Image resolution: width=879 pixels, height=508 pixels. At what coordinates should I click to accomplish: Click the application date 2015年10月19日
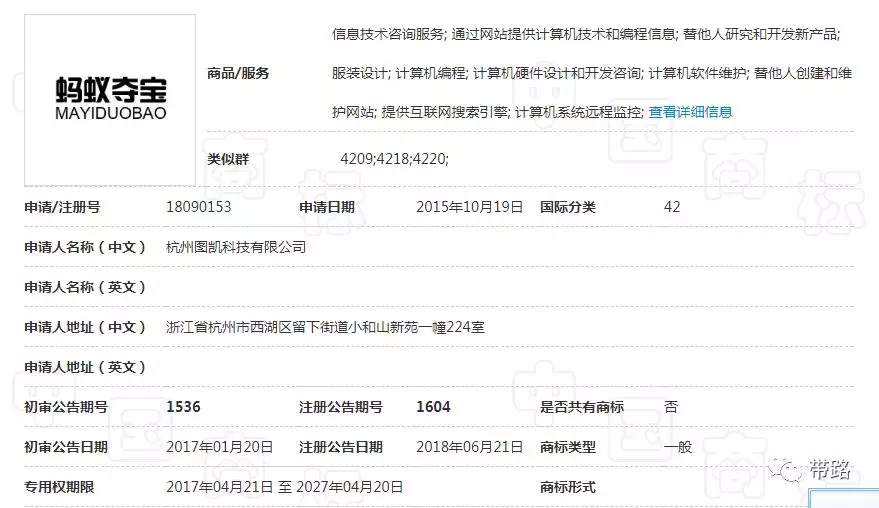[x=469, y=207]
